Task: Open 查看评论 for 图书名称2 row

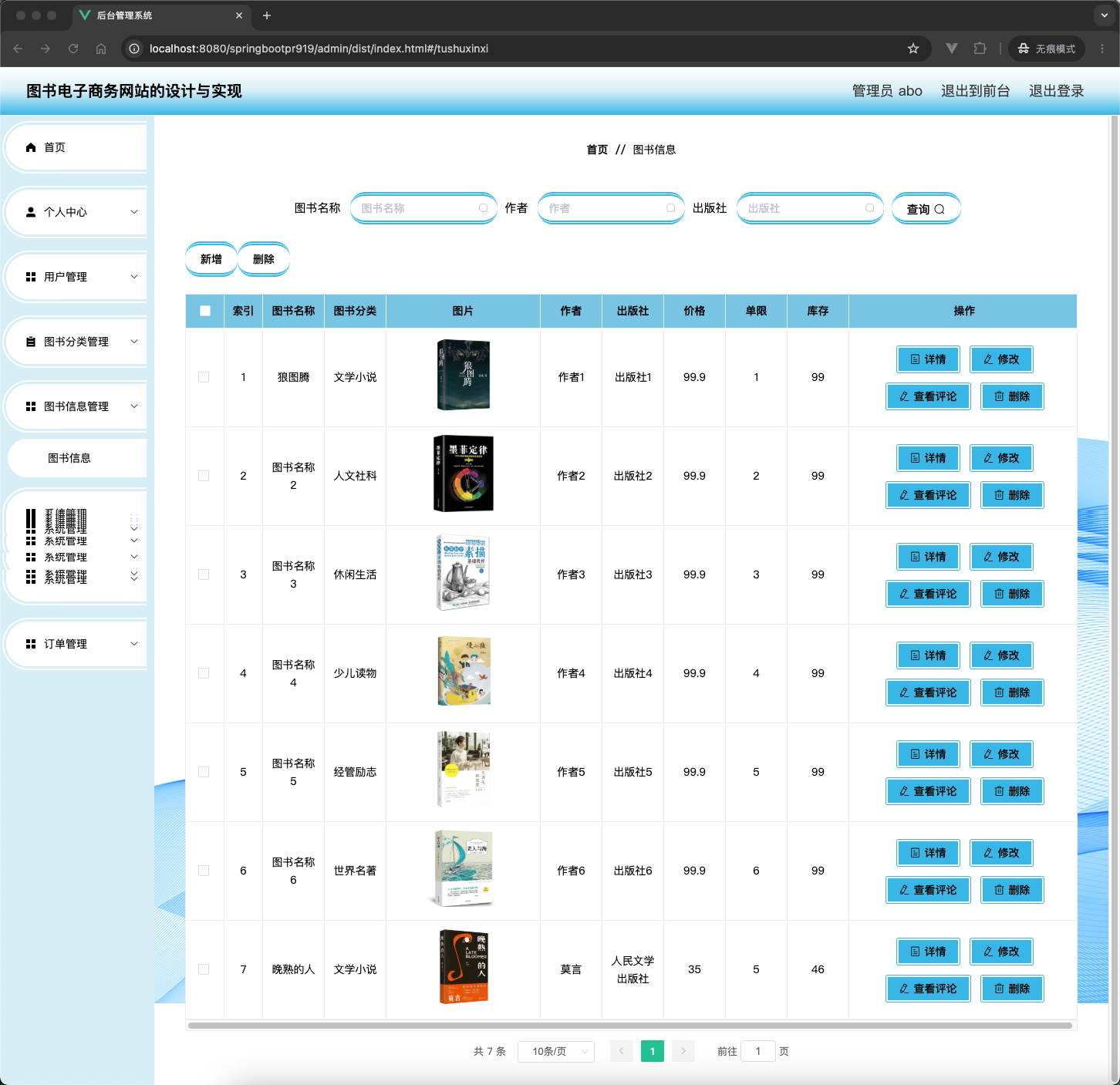Action: (x=928, y=495)
